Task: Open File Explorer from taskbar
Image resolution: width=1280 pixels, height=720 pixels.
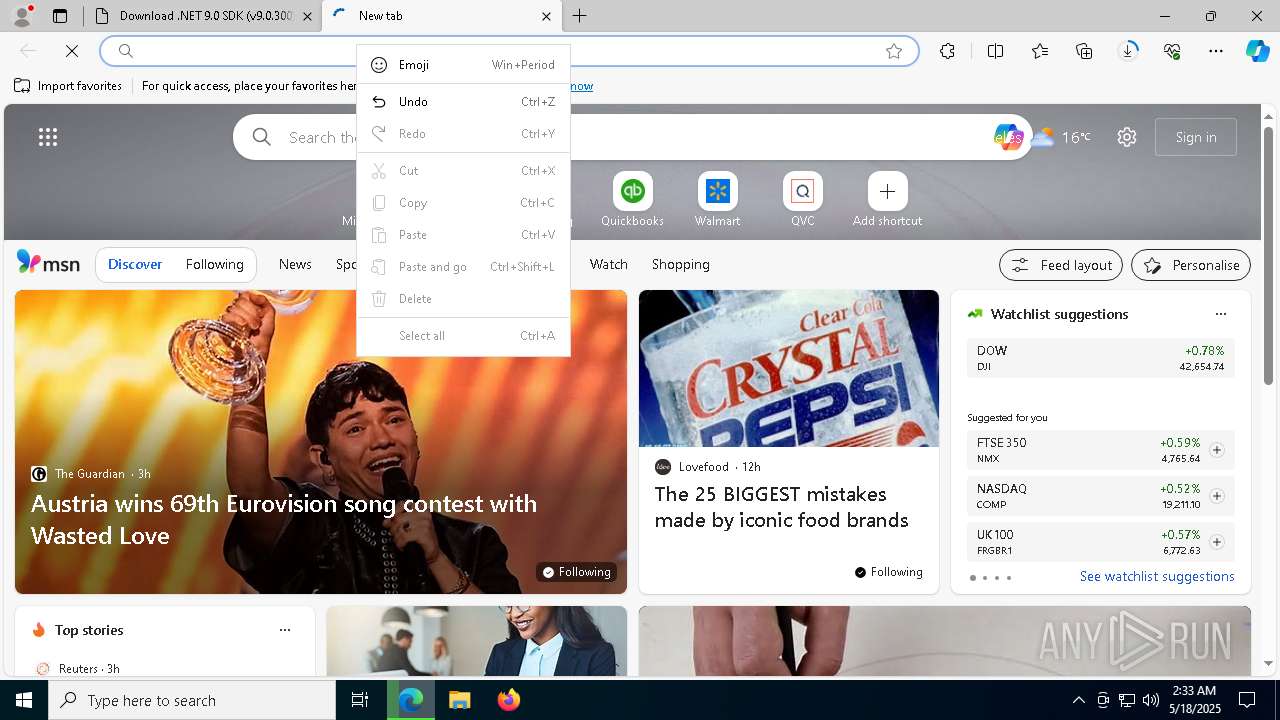Action: pos(459,700)
